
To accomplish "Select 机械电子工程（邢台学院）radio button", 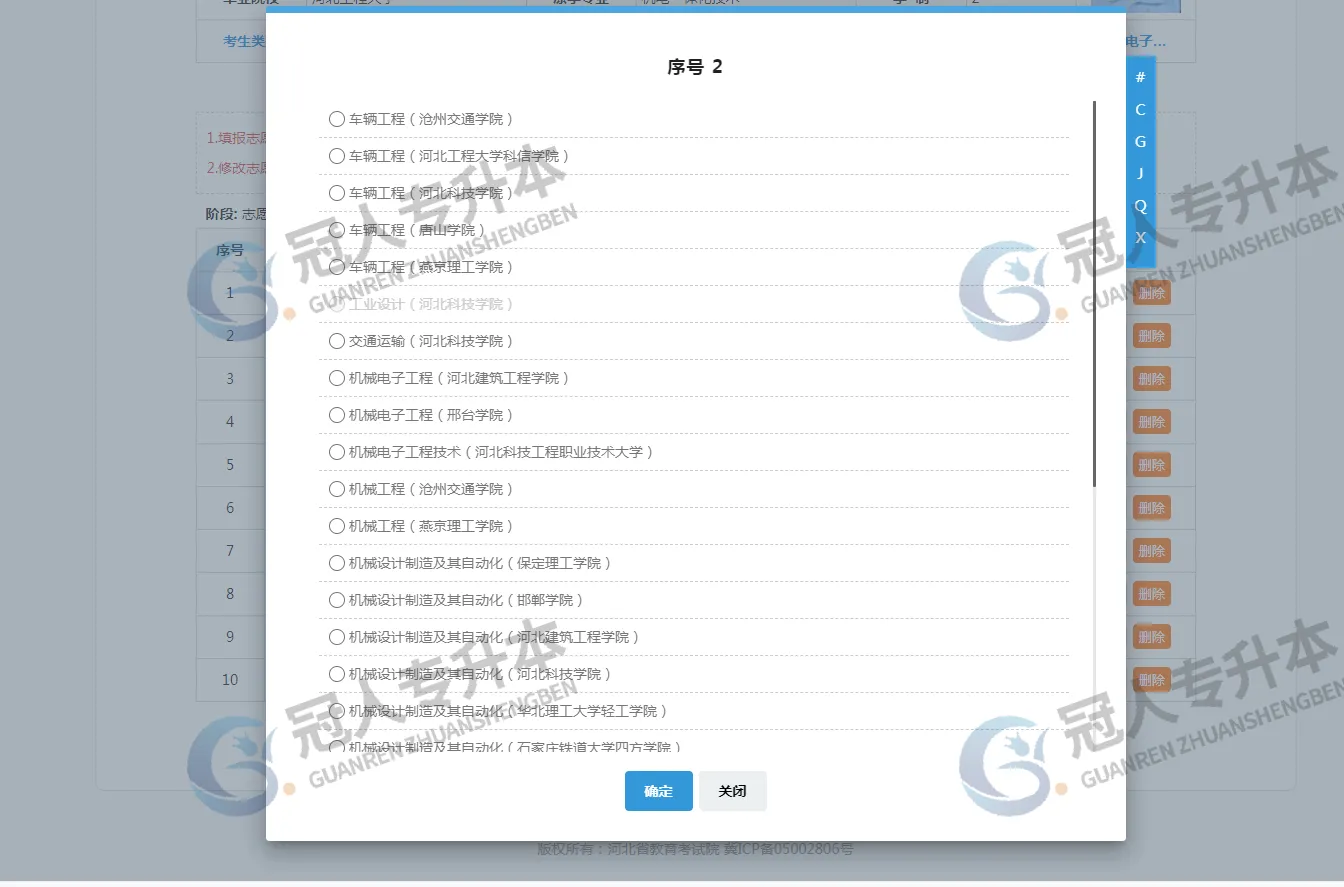I will click(337, 415).
